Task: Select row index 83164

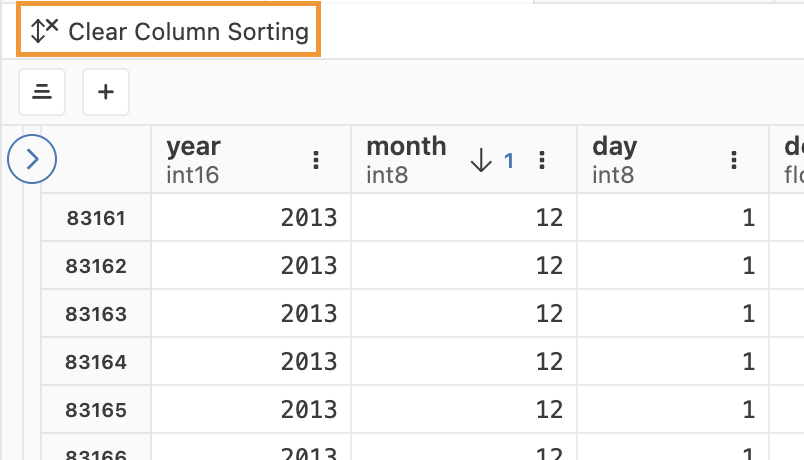Action: tap(96, 362)
